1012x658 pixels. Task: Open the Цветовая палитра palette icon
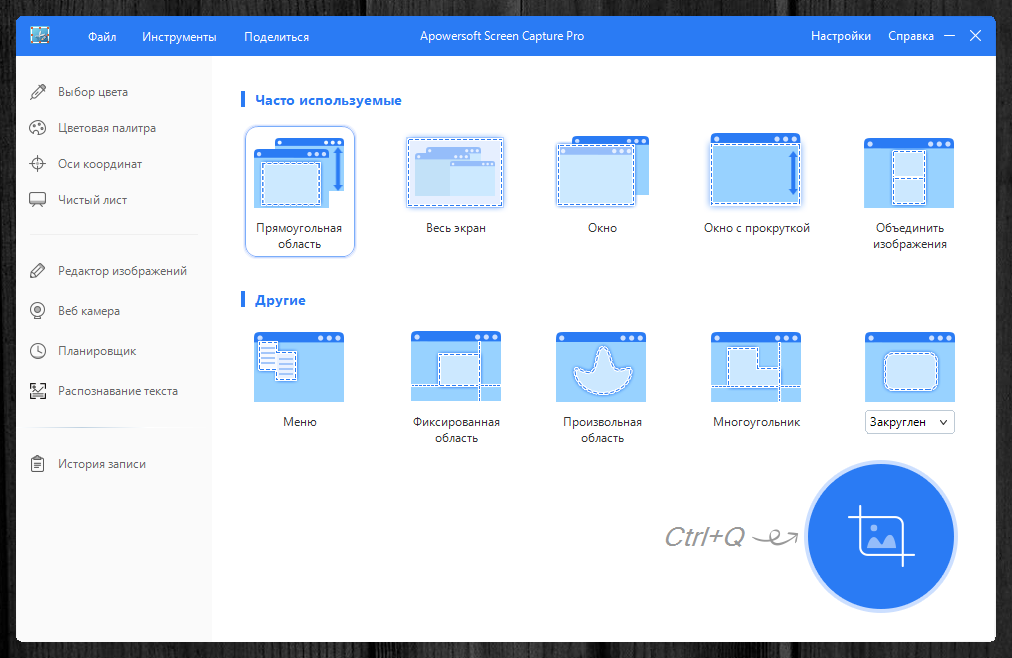[37, 128]
